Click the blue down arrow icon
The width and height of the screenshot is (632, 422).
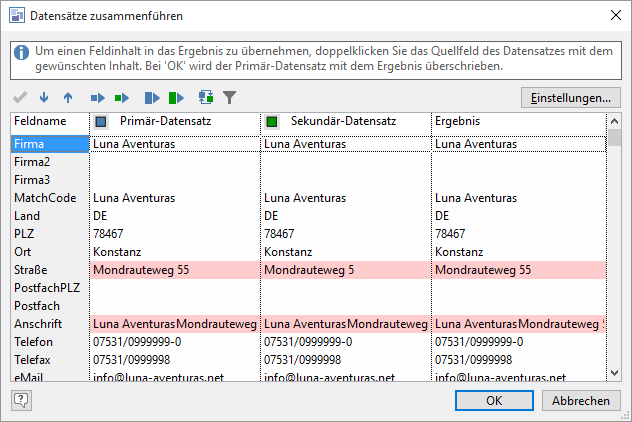pos(44,98)
